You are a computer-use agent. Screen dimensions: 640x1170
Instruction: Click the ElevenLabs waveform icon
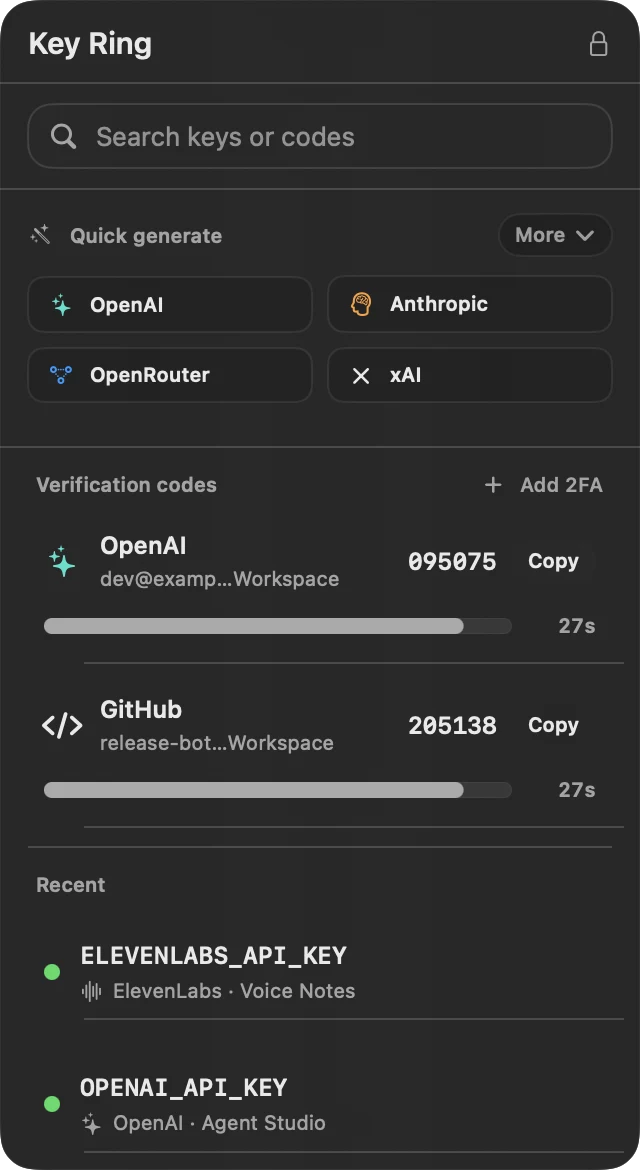point(92,991)
